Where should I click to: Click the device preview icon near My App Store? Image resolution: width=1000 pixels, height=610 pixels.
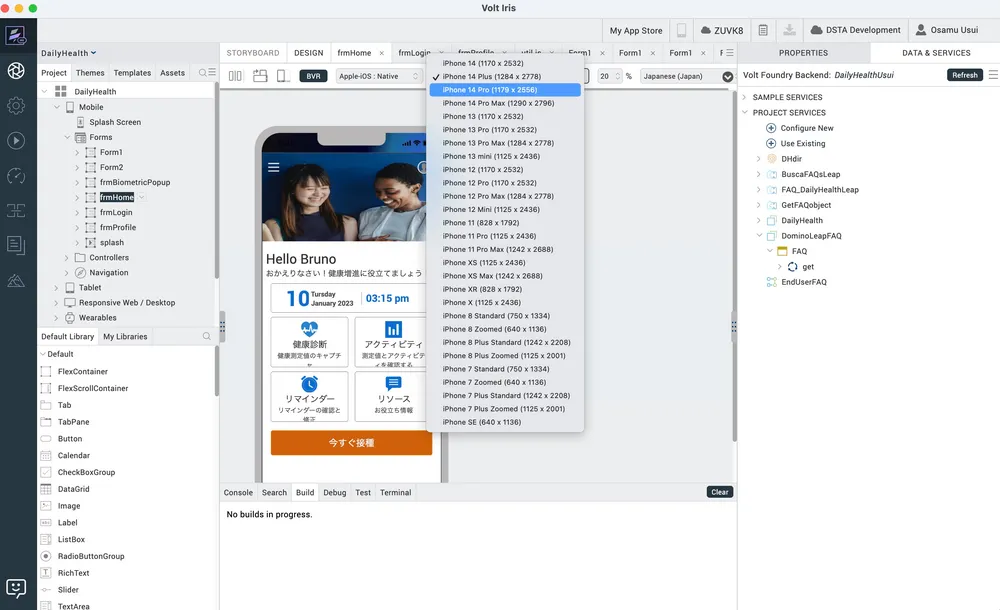click(x=681, y=30)
